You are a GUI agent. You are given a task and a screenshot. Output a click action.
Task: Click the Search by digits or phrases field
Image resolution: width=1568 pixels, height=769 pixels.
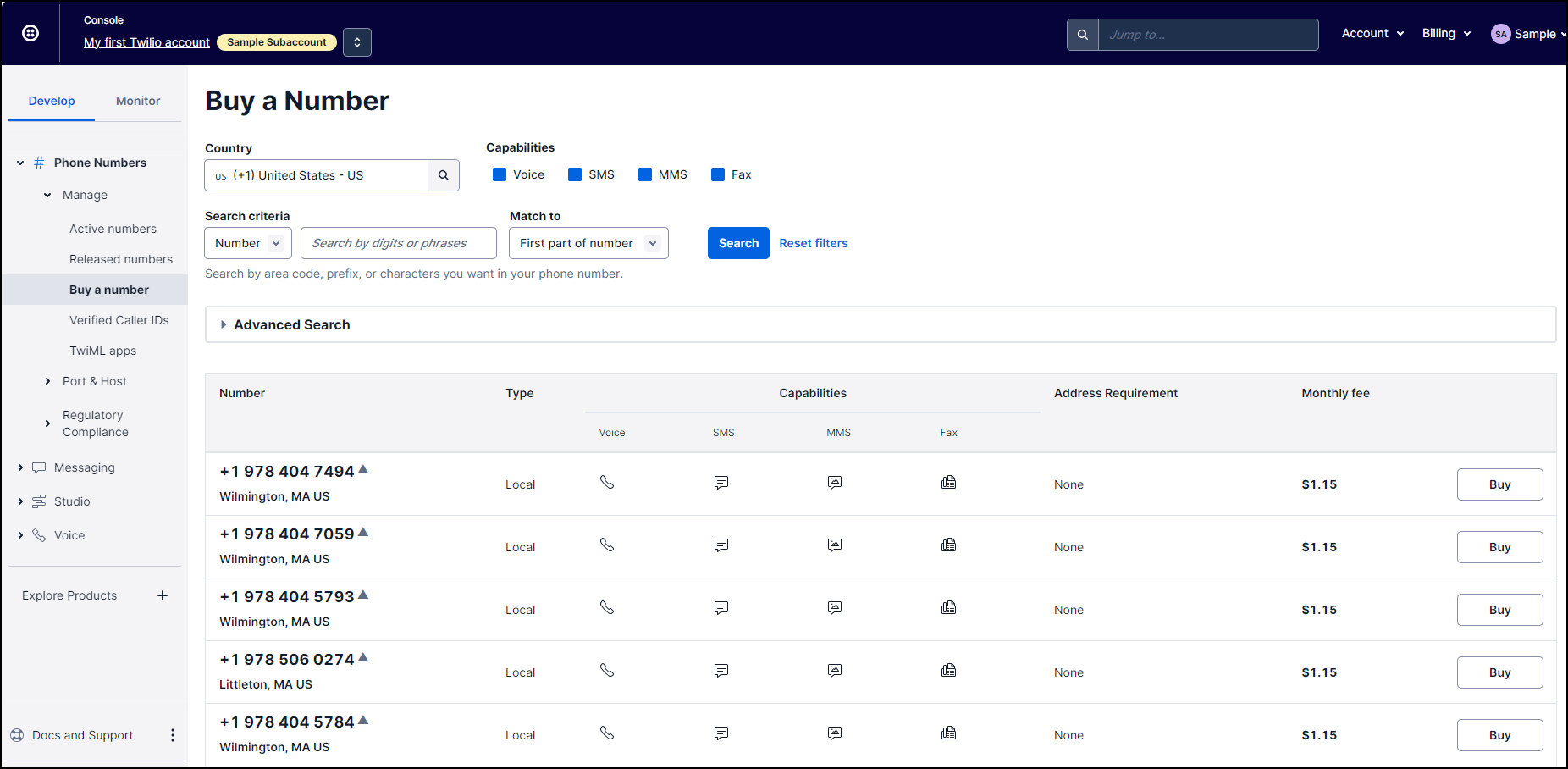398,243
